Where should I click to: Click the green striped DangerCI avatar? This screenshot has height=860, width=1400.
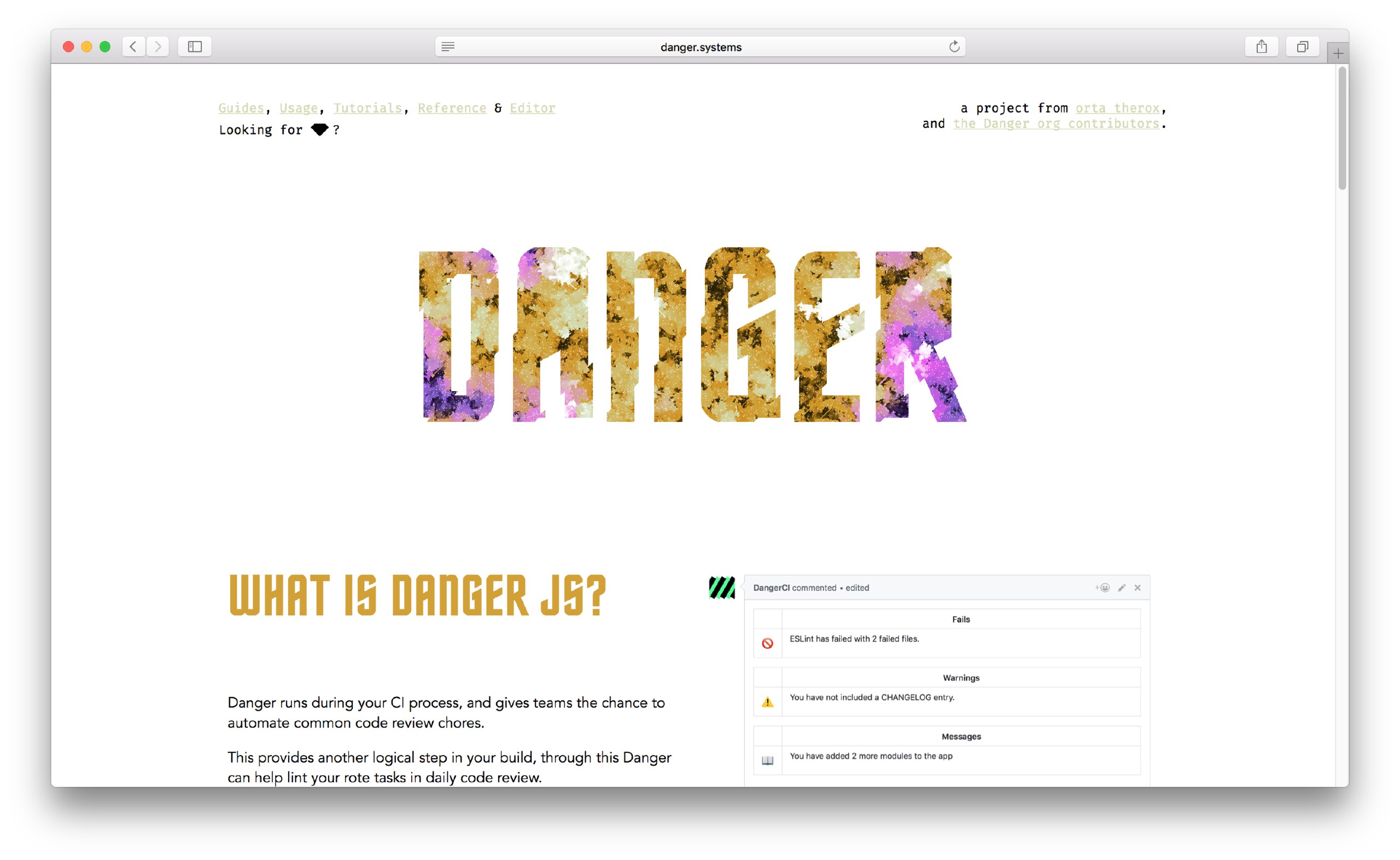pos(722,588)
